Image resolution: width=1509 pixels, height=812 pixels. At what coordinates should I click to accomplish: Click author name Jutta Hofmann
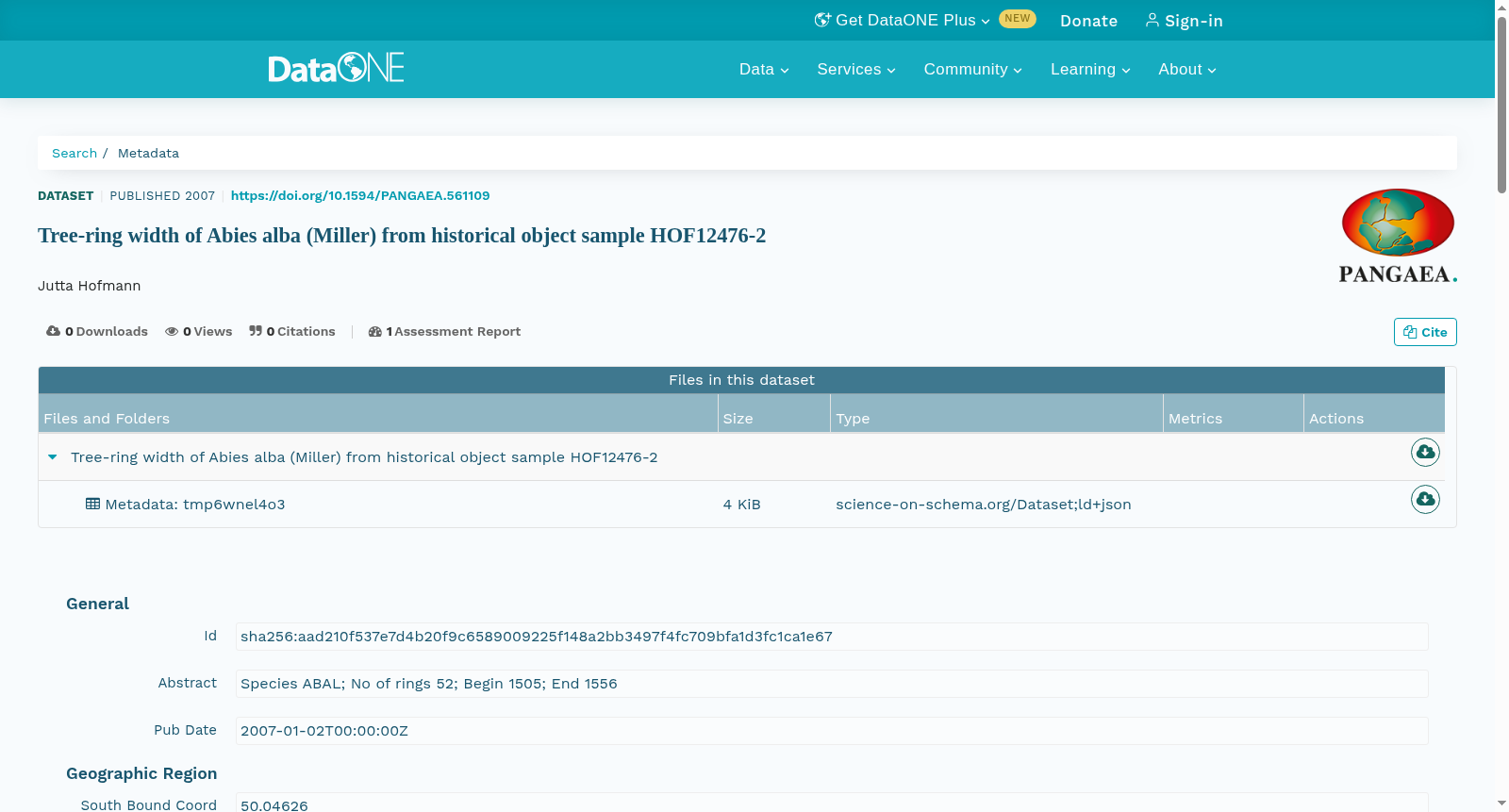[89, 286]
